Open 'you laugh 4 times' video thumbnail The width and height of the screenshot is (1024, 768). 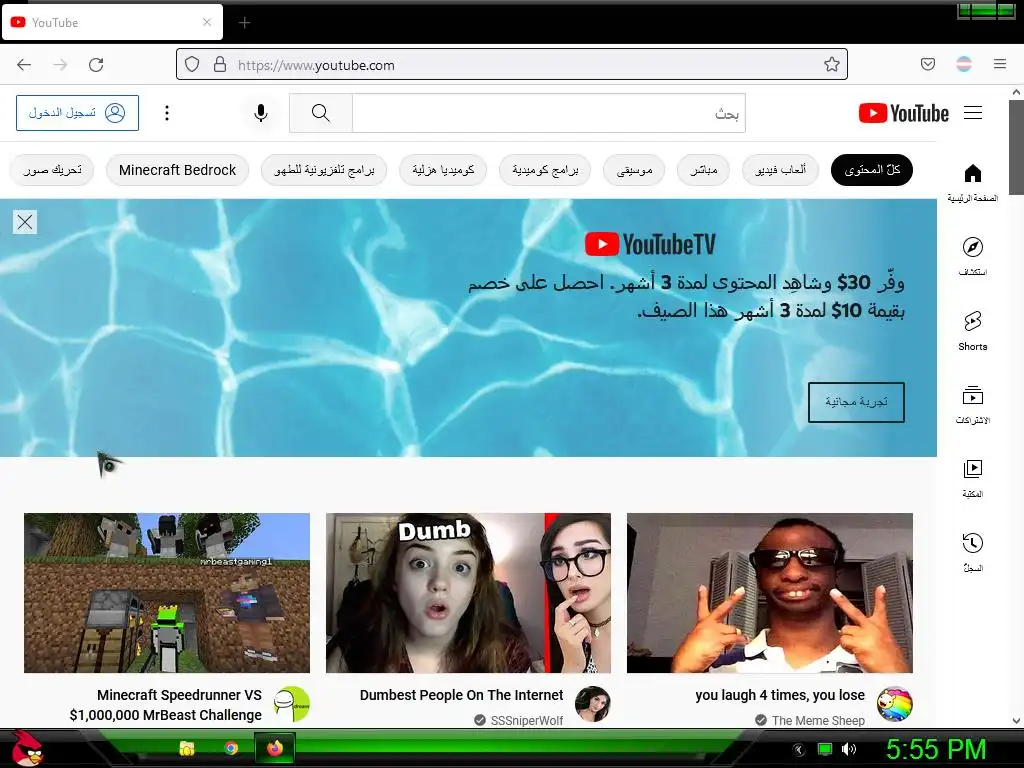[770, 593]
